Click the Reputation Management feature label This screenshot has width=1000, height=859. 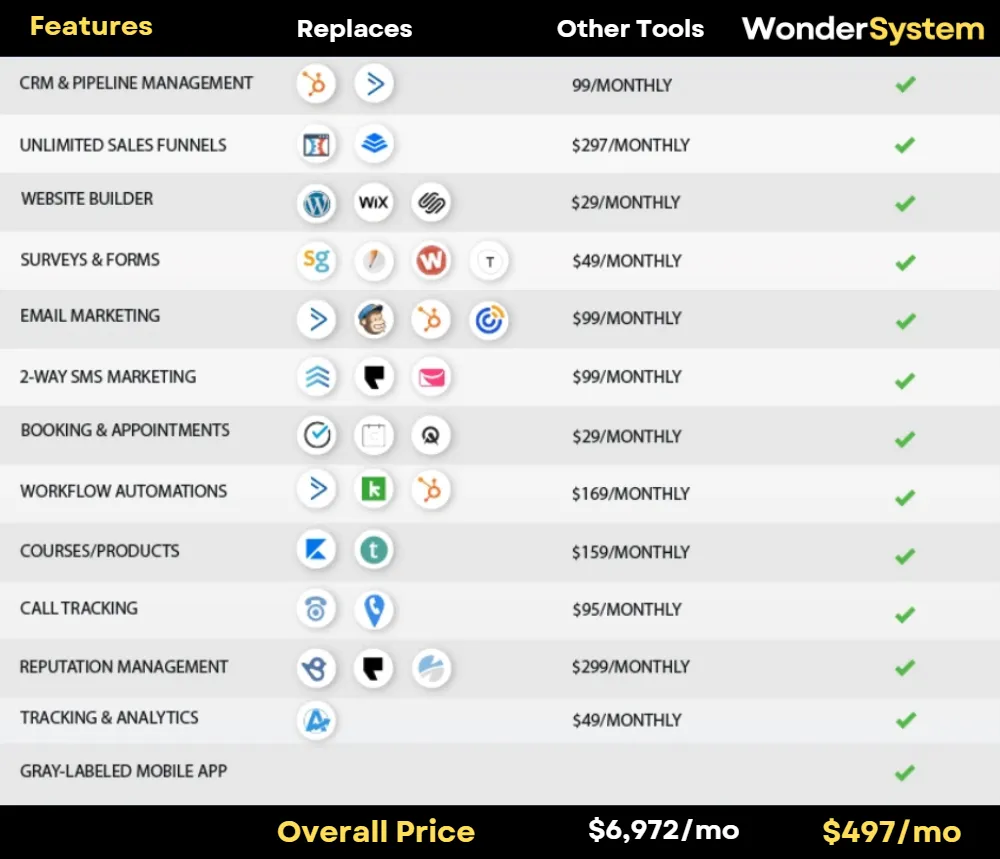point(124,667)
